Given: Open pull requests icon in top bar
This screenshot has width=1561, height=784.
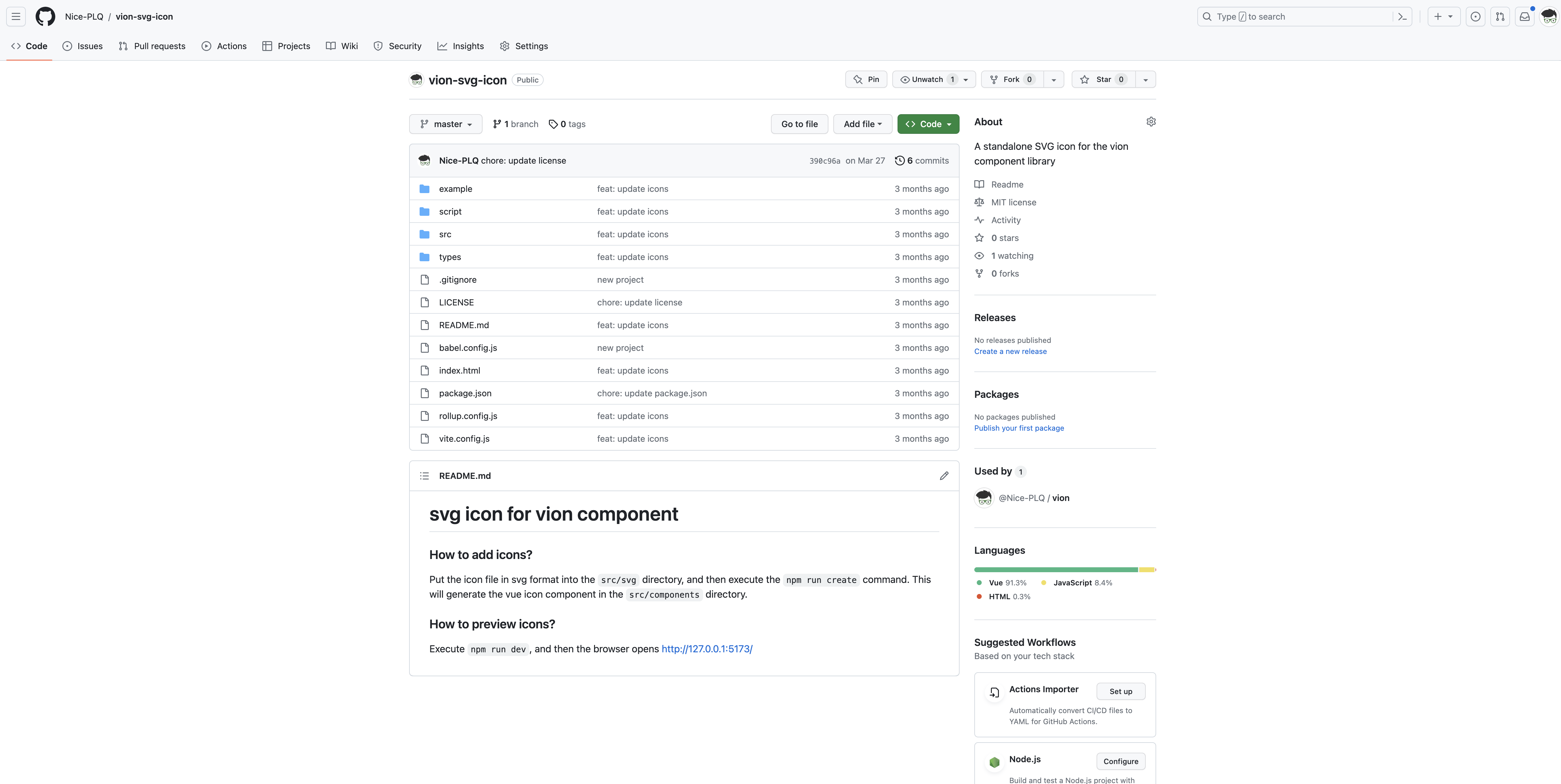Looking at the screenshot, I should click(1500, 16).
